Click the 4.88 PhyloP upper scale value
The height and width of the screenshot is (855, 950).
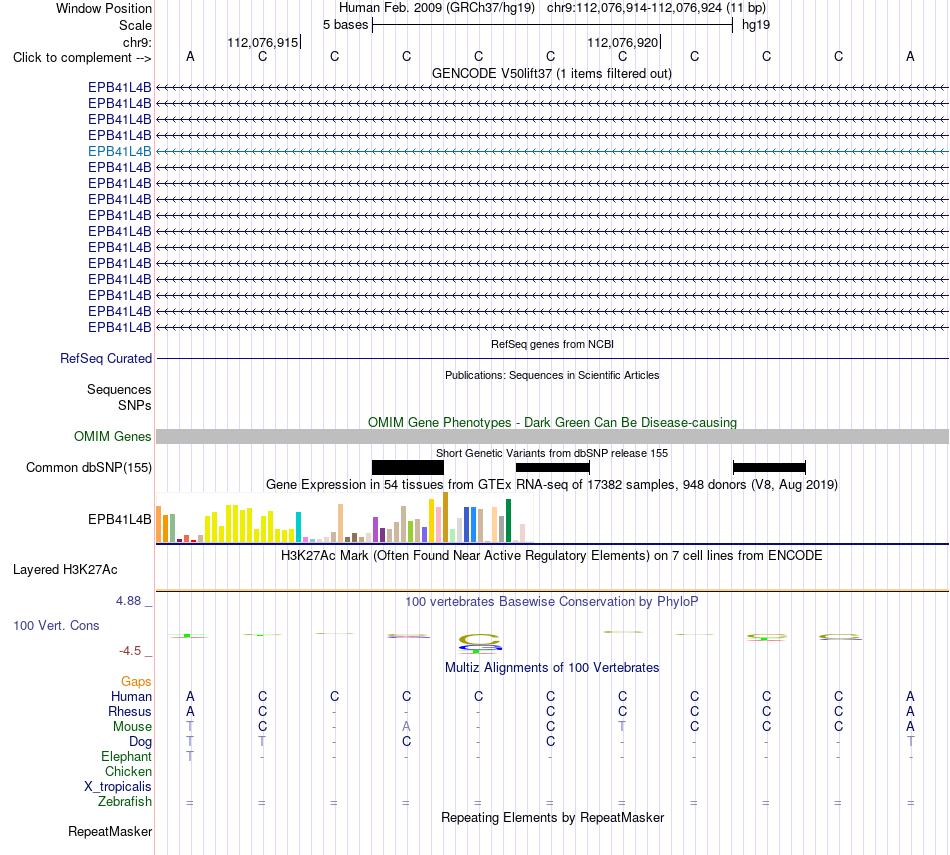[128, 600]
